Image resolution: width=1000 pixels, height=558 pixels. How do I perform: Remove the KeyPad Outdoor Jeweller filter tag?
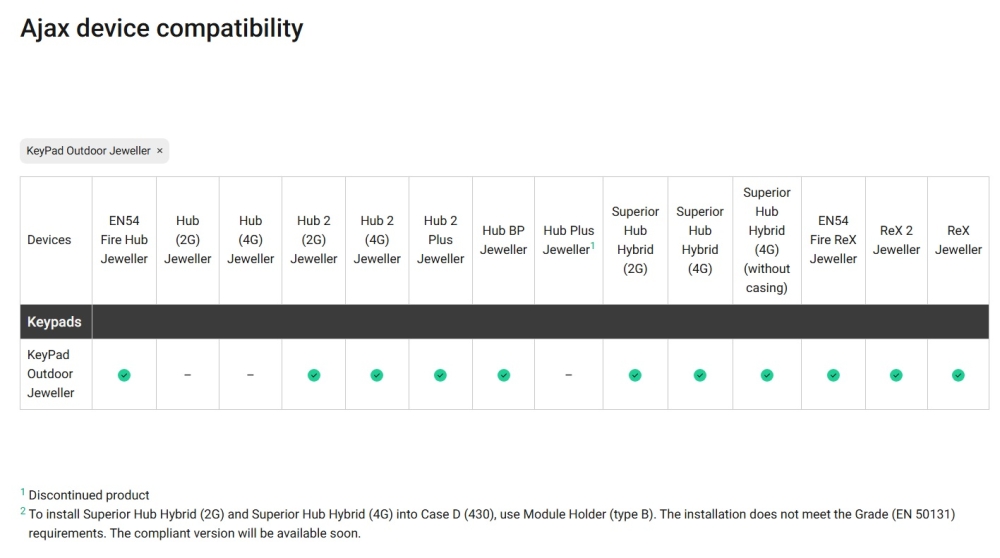coord(160,151)
